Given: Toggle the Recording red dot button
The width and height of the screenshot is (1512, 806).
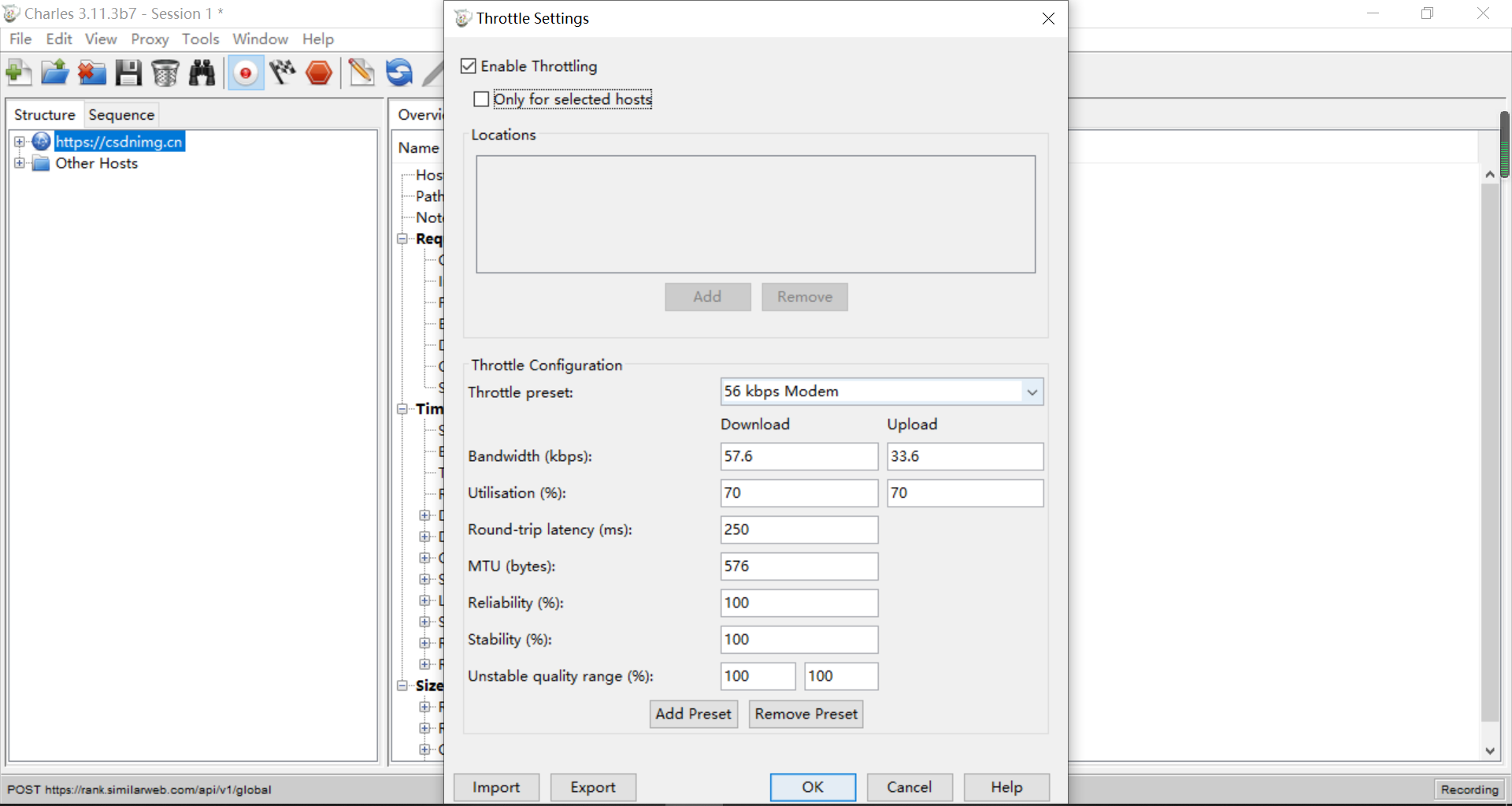Looking at the screenshot, I should pyautogui.click(x=246, y=73).
